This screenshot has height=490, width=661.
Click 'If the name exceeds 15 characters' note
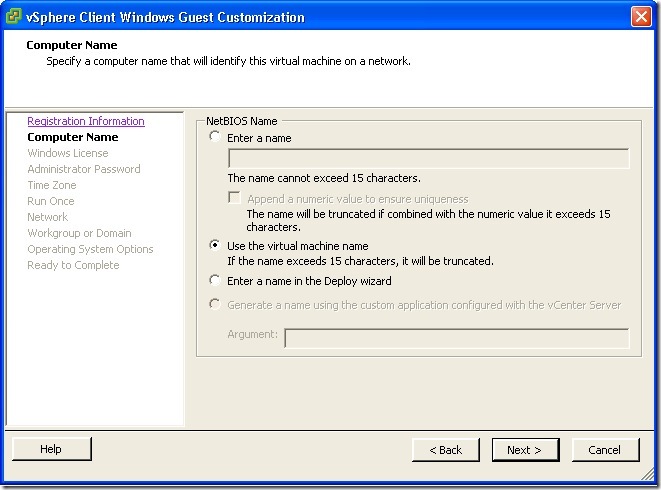click(360, 261)
